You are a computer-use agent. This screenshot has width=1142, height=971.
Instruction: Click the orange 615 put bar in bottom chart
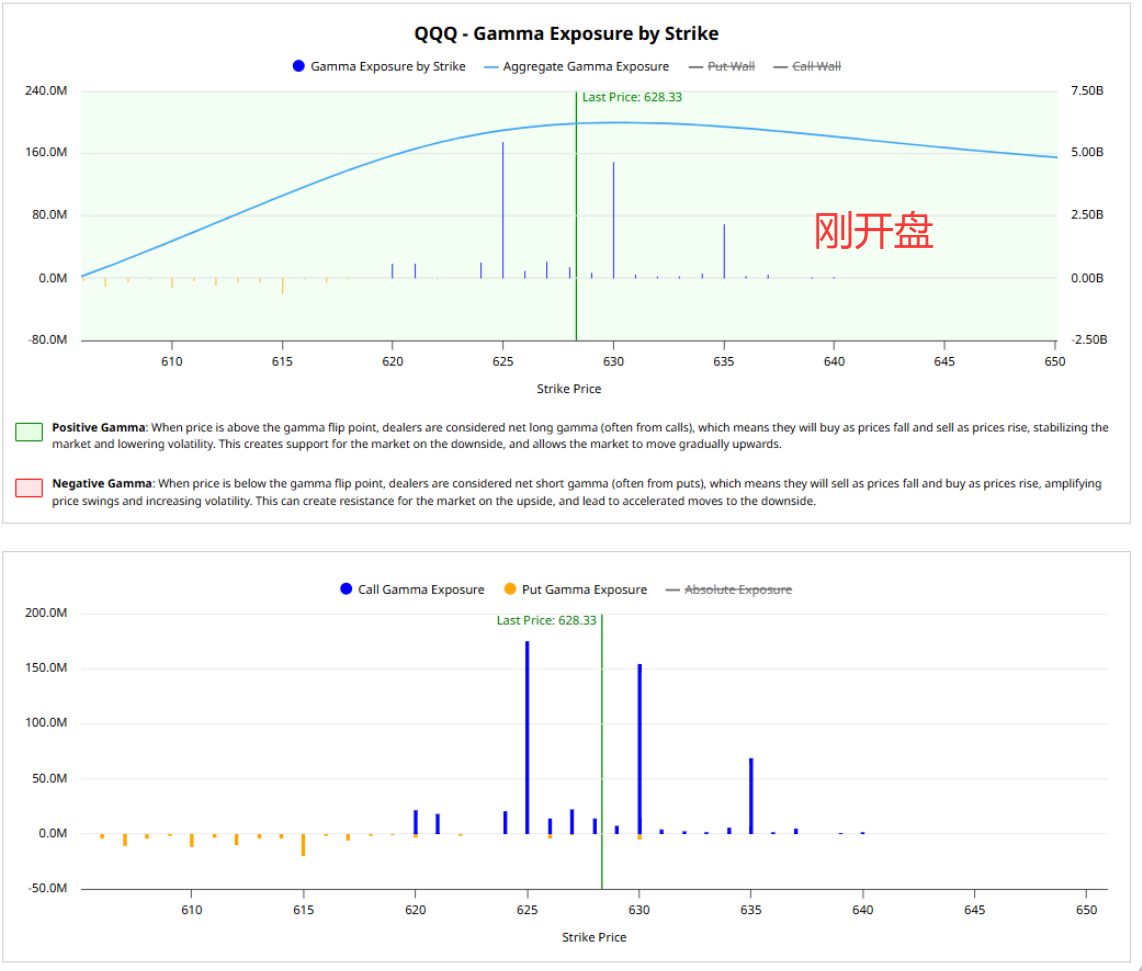point(303,844)
